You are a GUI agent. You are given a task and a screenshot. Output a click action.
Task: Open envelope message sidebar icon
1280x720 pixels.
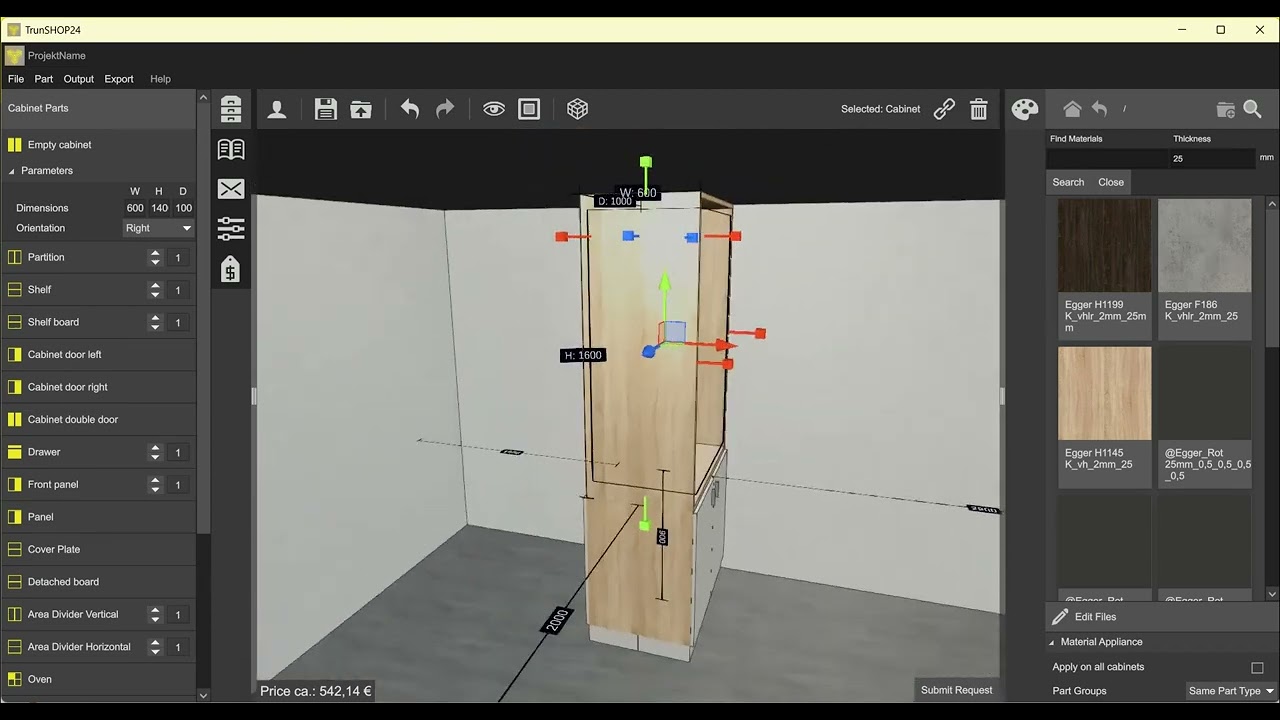(x=231, y=189)
